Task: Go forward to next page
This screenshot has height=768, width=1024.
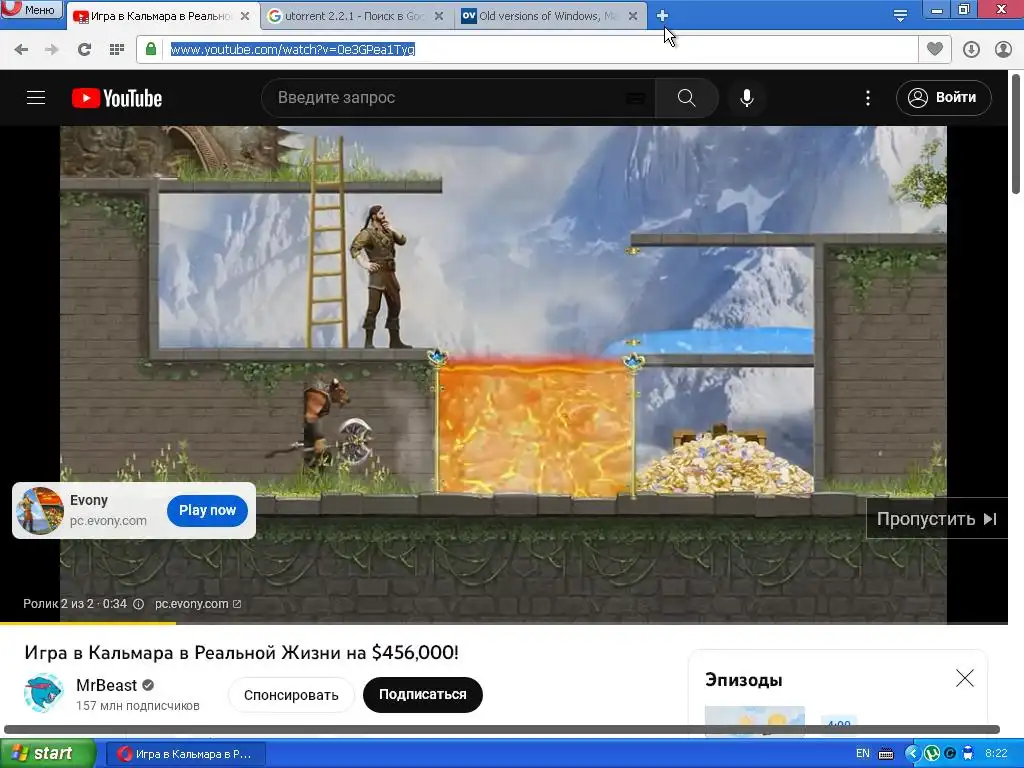Action: (x=52, y=49)
